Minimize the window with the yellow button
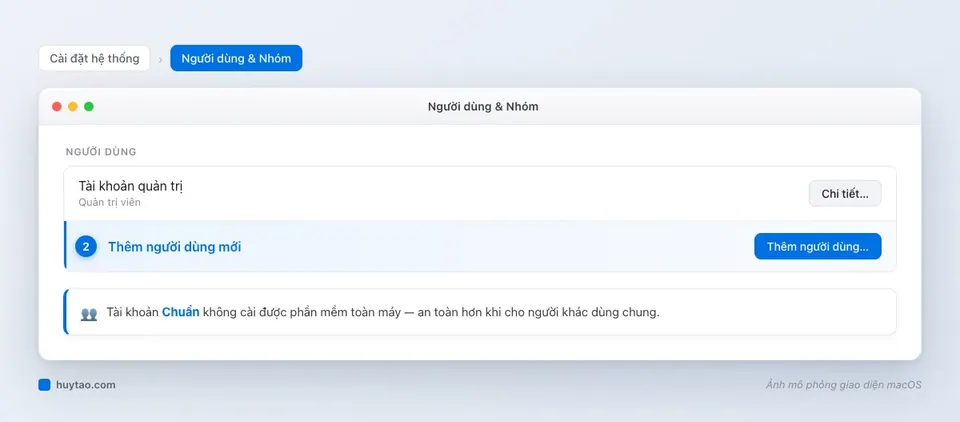This screenshot has width=960, height=422. pos(73,107)
